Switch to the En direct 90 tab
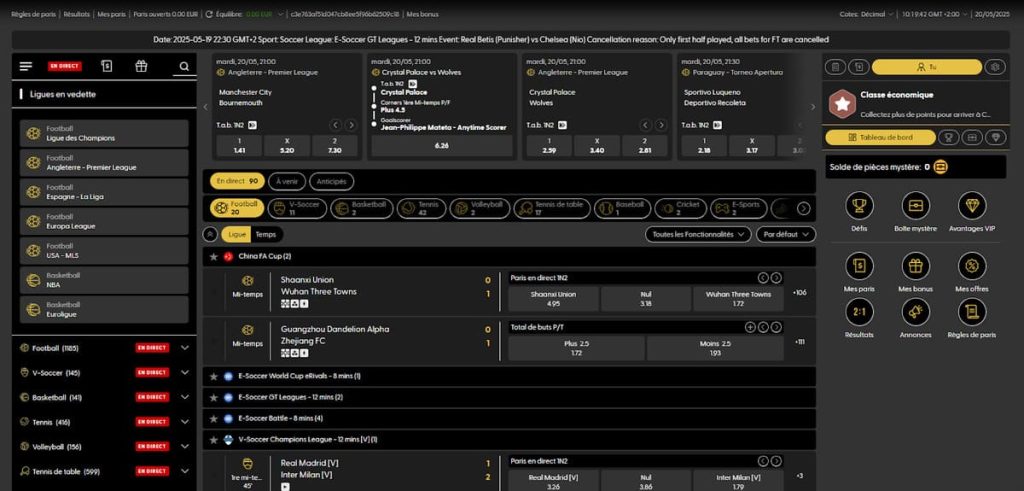Screen dimensions: 1024x491 pos(237,181)
